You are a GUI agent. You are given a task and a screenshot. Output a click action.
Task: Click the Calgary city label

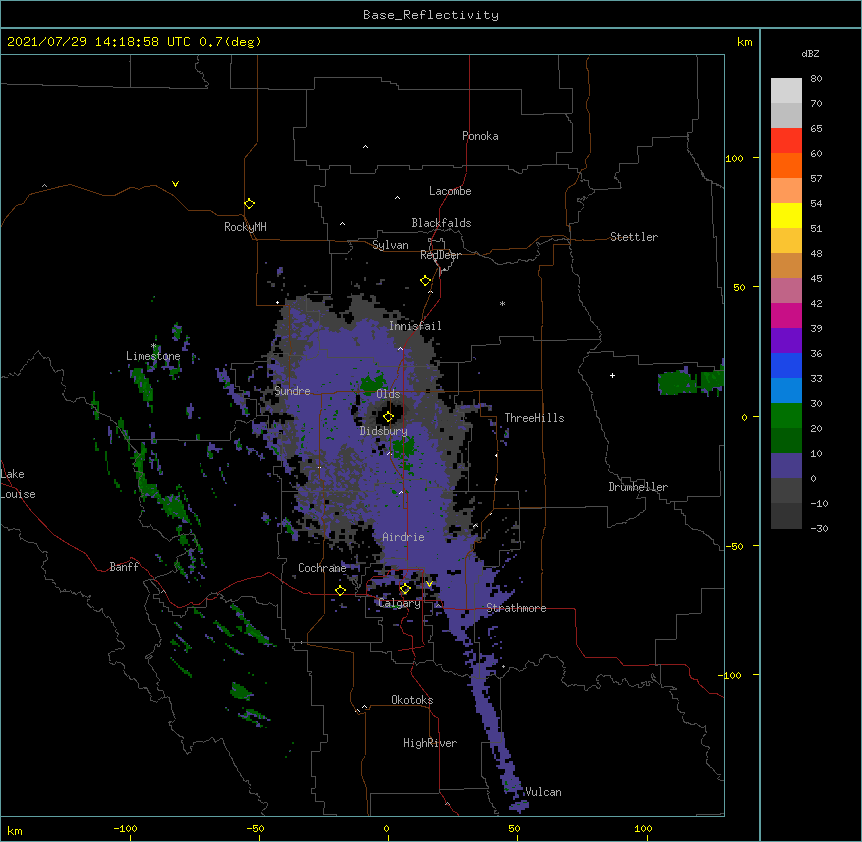(399, 603)
